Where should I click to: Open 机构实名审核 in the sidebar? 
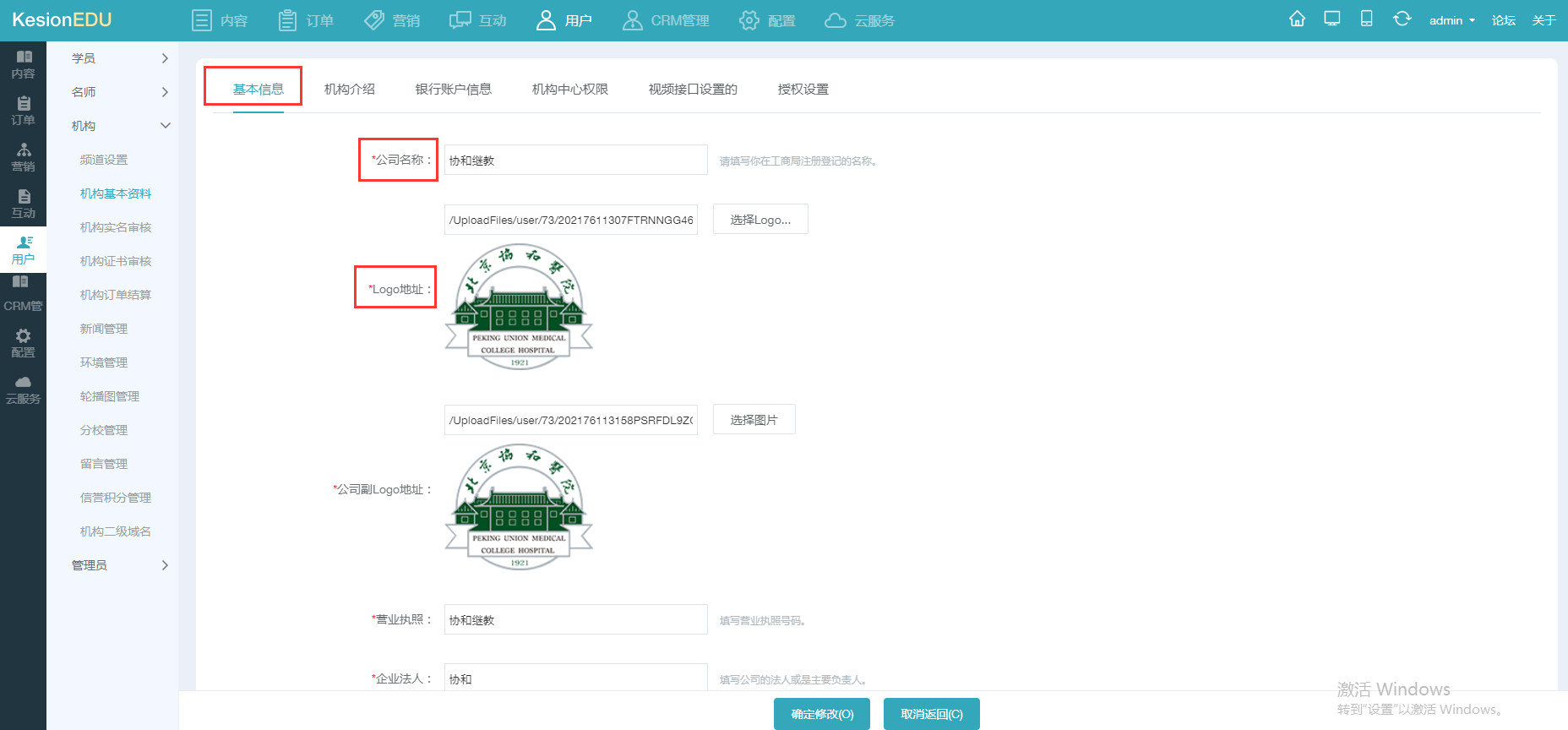(x=115, y=227)
